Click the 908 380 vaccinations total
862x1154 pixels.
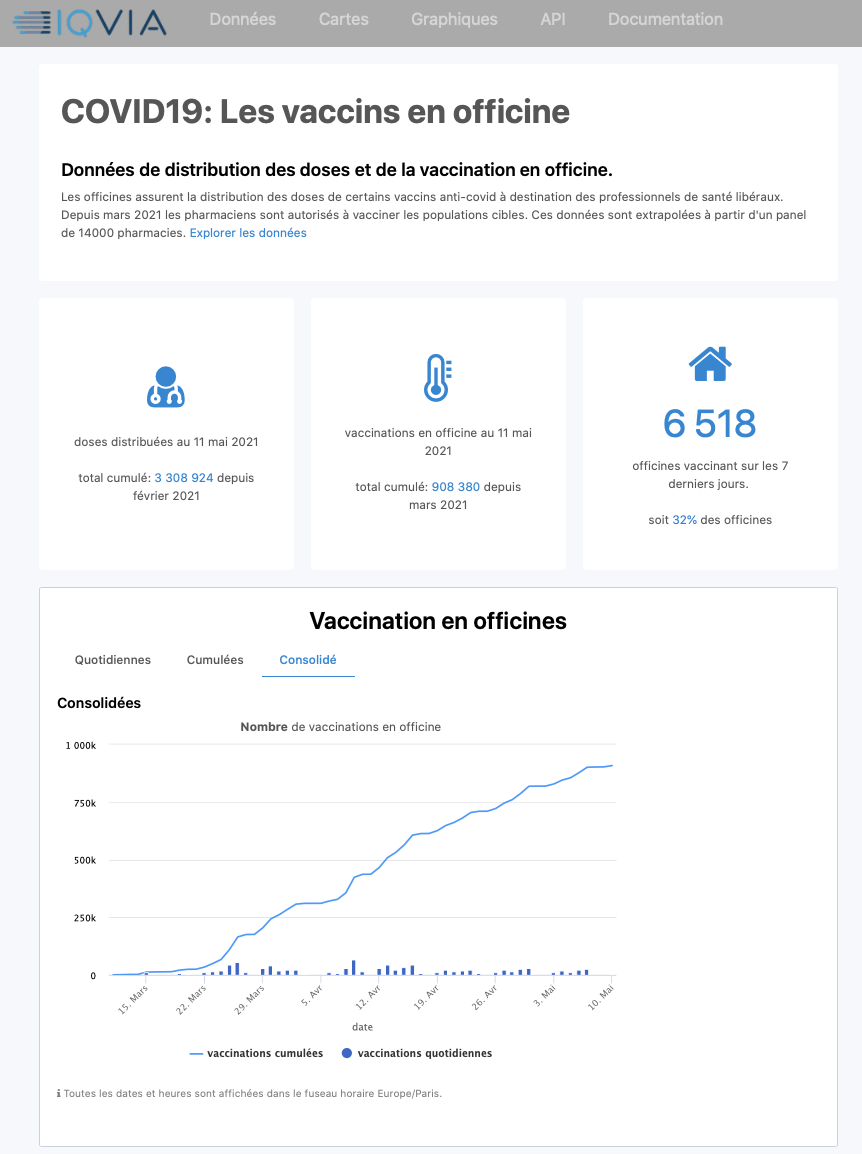point(456,487)
